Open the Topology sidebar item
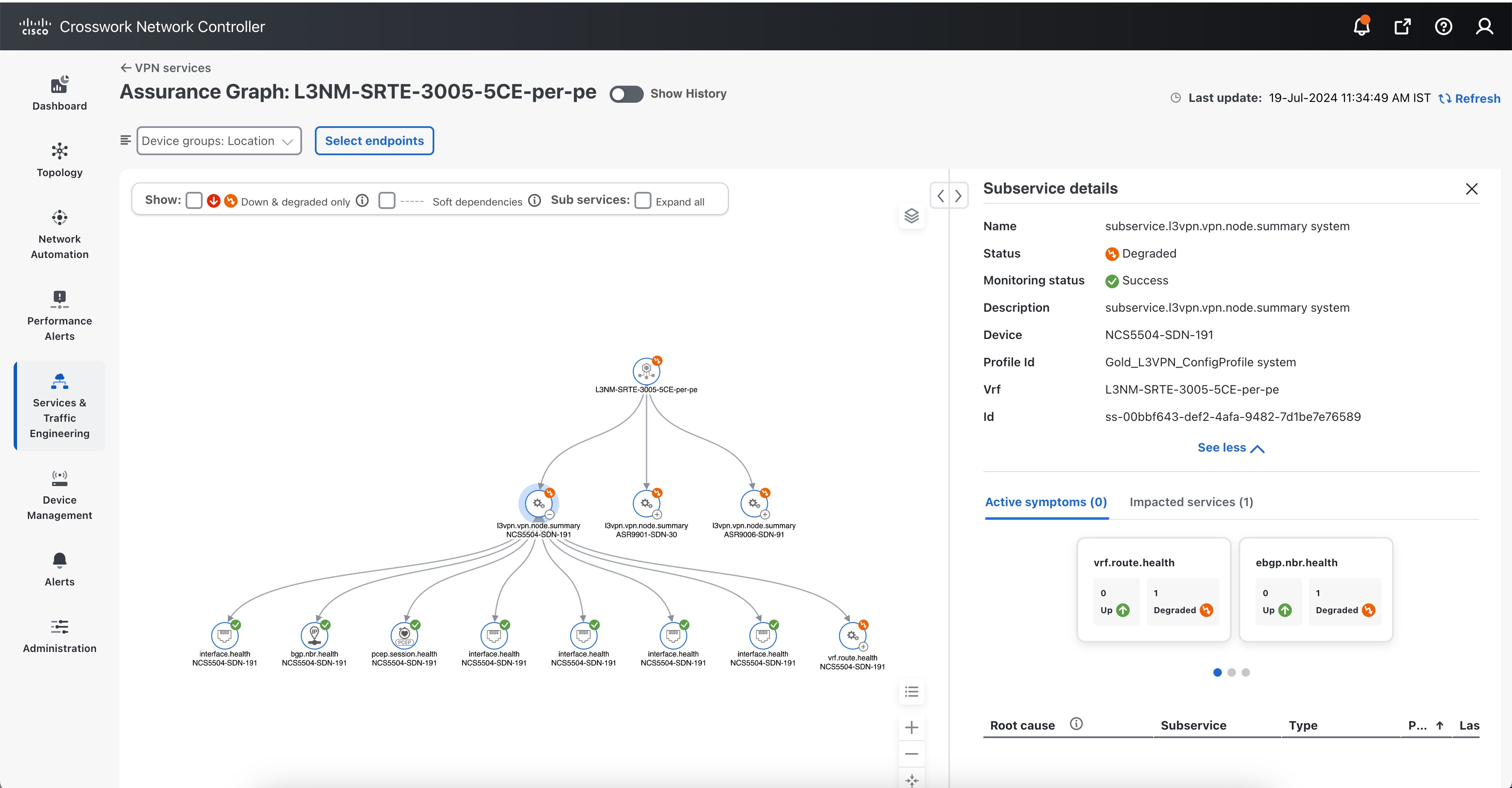This screenshot has height=788, width=1512. click(59, 159)
